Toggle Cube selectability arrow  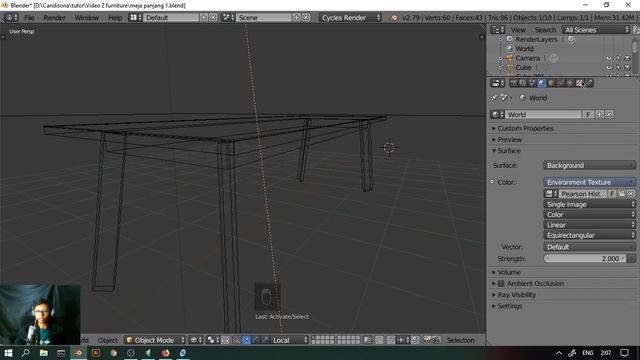(x=618, y=68)
